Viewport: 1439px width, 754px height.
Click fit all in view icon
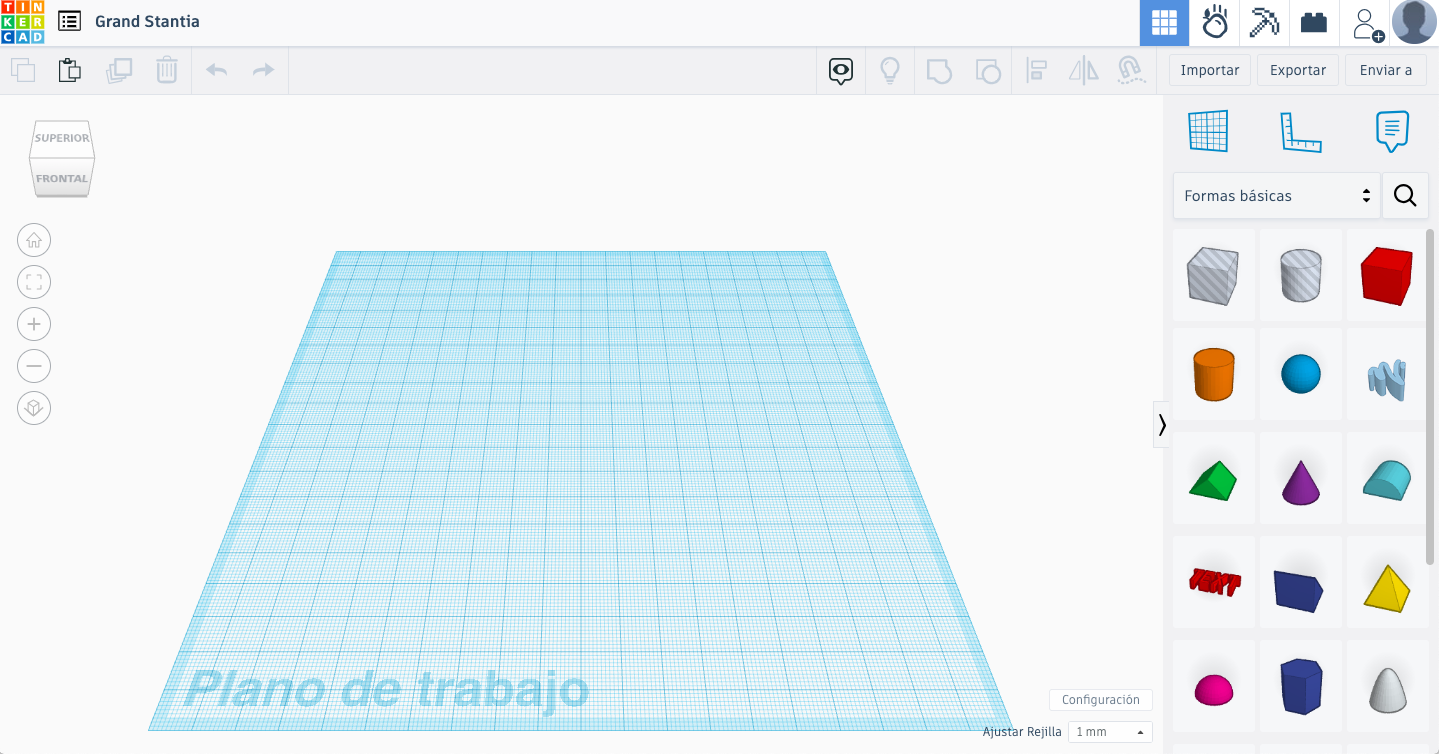(x=34, y=282)
